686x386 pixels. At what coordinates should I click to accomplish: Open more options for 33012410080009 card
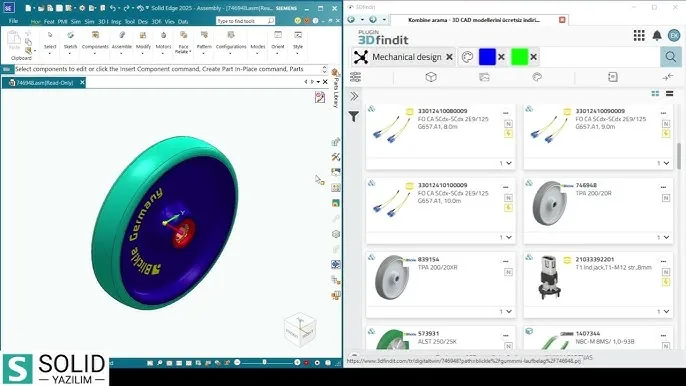pyautogui.click(x=506, y=113)
